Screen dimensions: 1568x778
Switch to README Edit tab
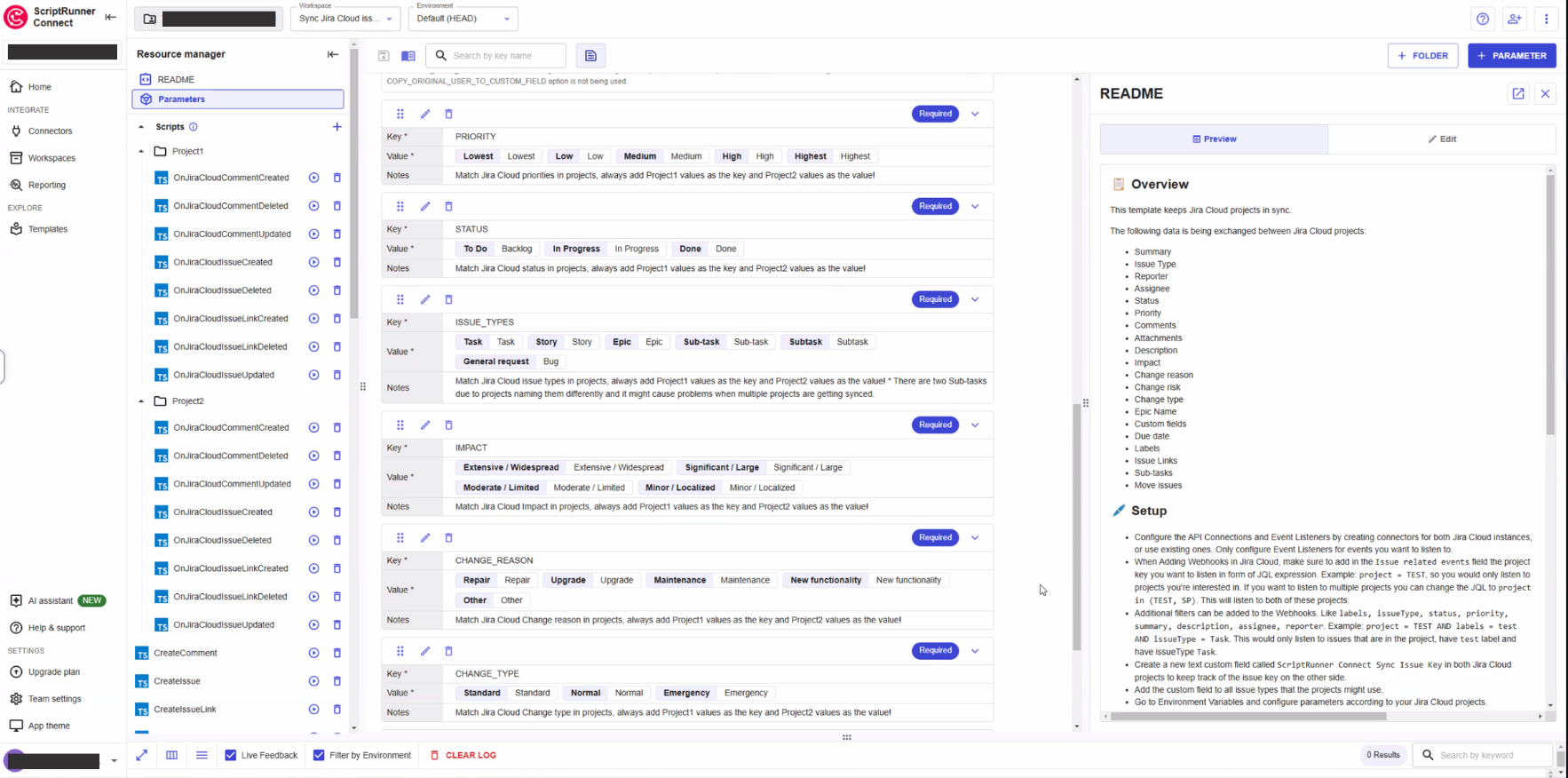[1442, 139]
